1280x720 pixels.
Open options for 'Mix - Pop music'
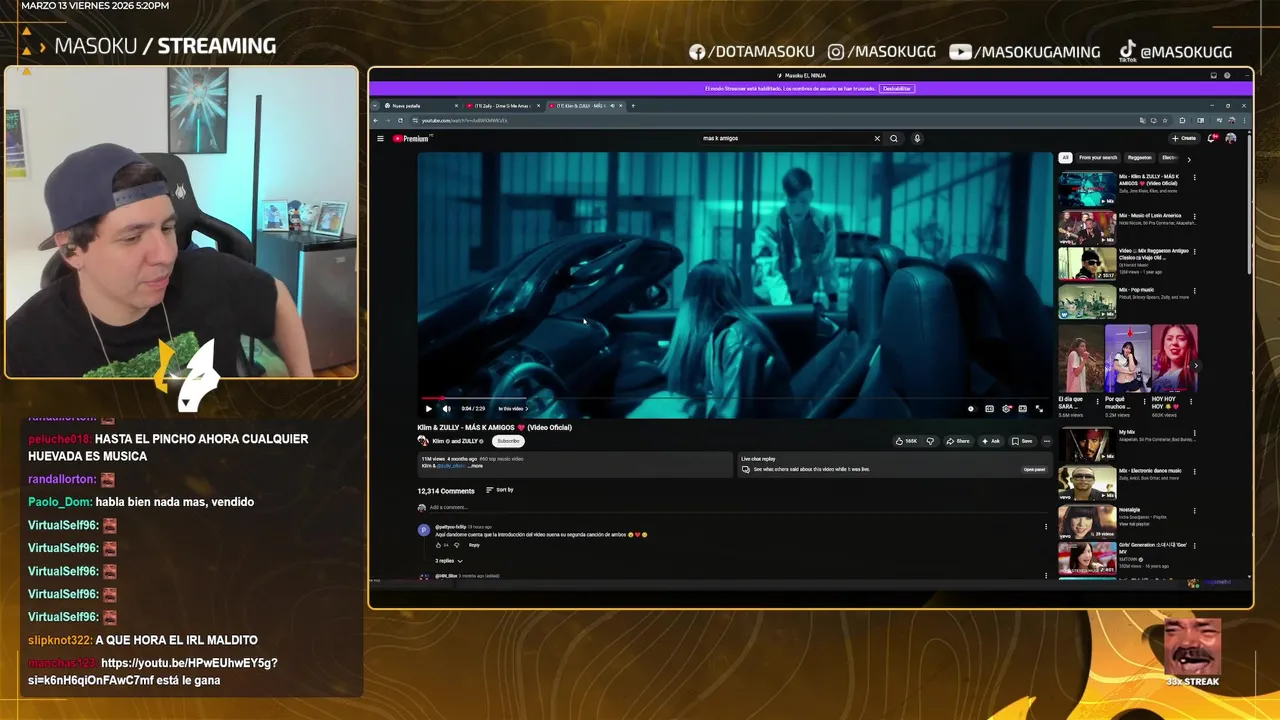tap(1194, 290)
